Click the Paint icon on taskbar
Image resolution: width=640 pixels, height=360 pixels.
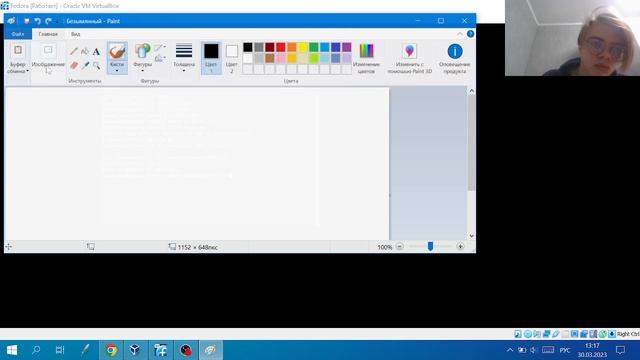click(x=211, y=350)
